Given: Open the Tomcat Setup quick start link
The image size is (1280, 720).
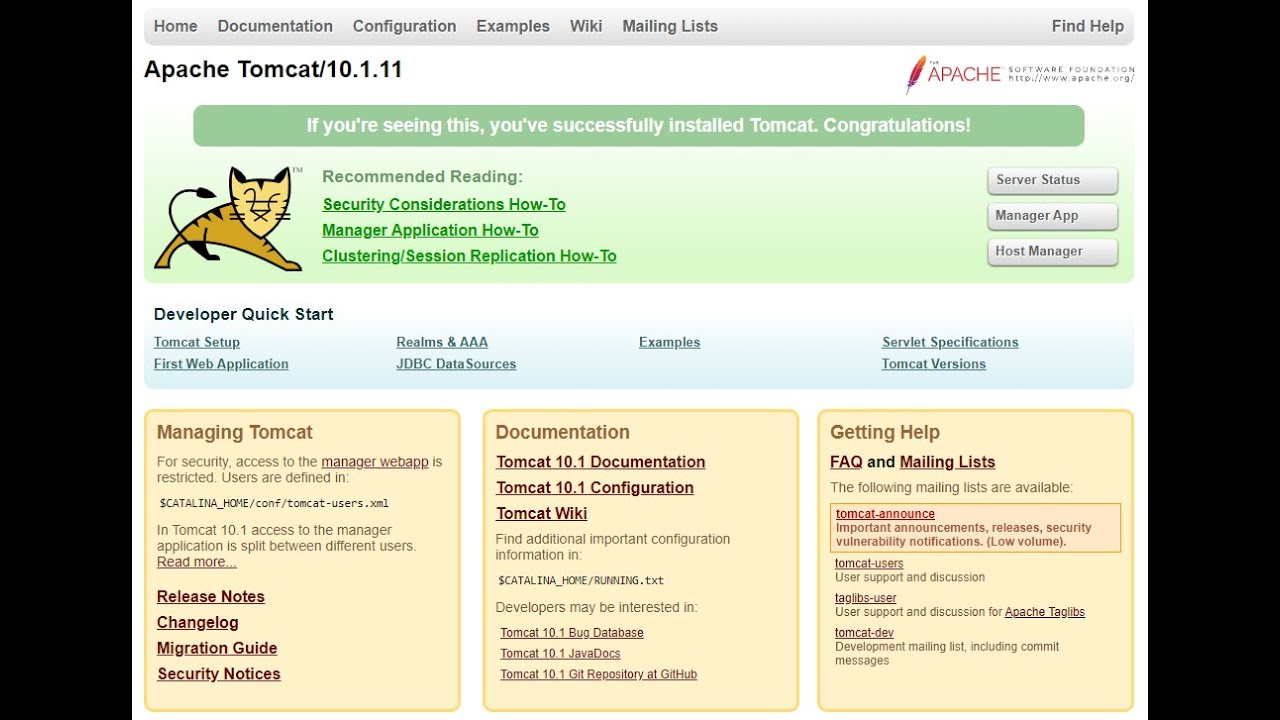Looking at the screenshot, I should click(x=197, y=342).
